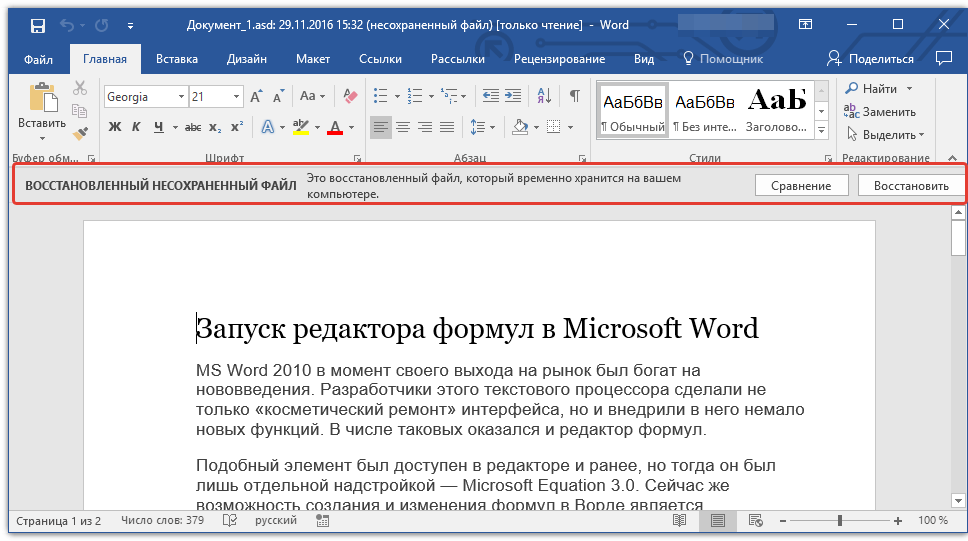
Task: Open the font size dropdown showing 21
Action: pyautogui.click(x=237, y=97)
